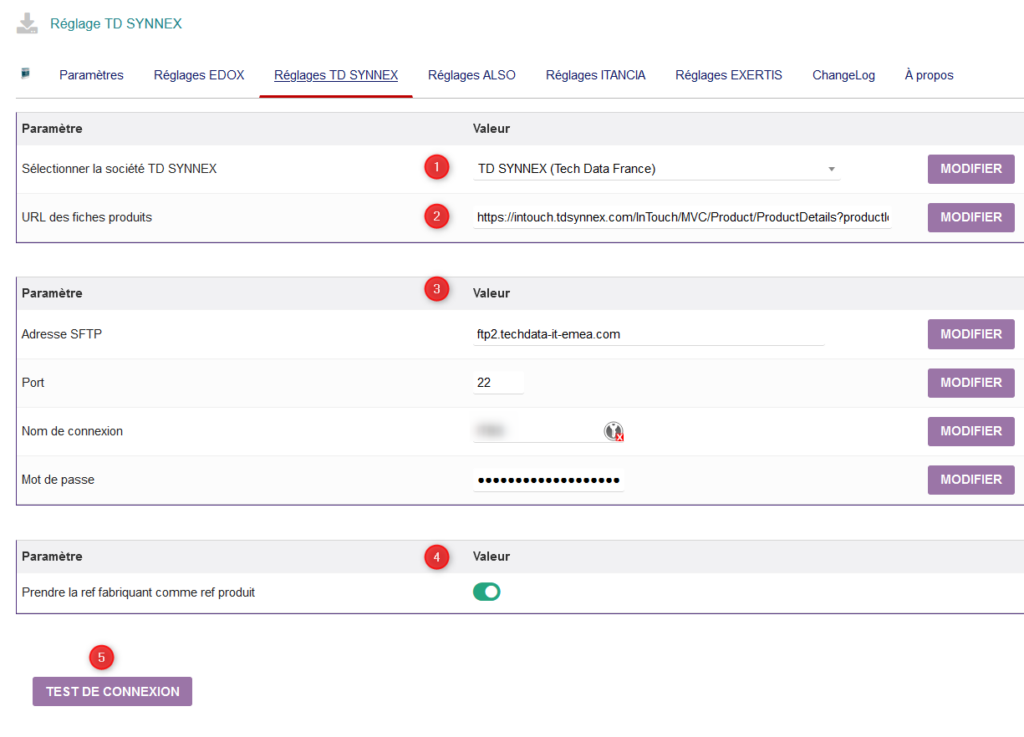Viewport: 1024px width, 737px height.
Task: Go to the Réglages ALSO tab
Action: pos(472,75)
